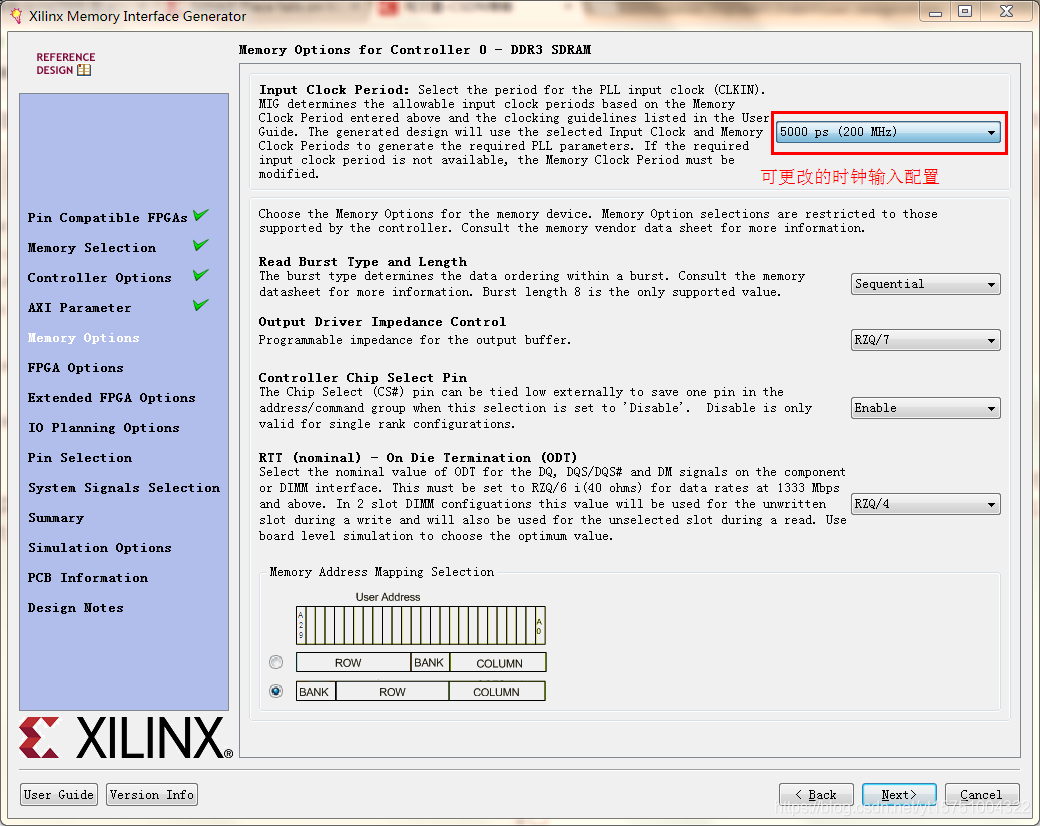Click the 'RTT (nominal) - On Die Termination (ODT)' heading
The width and height of the screenshot is (1040, 826).
pyautogui.click(x=418, y=458)
